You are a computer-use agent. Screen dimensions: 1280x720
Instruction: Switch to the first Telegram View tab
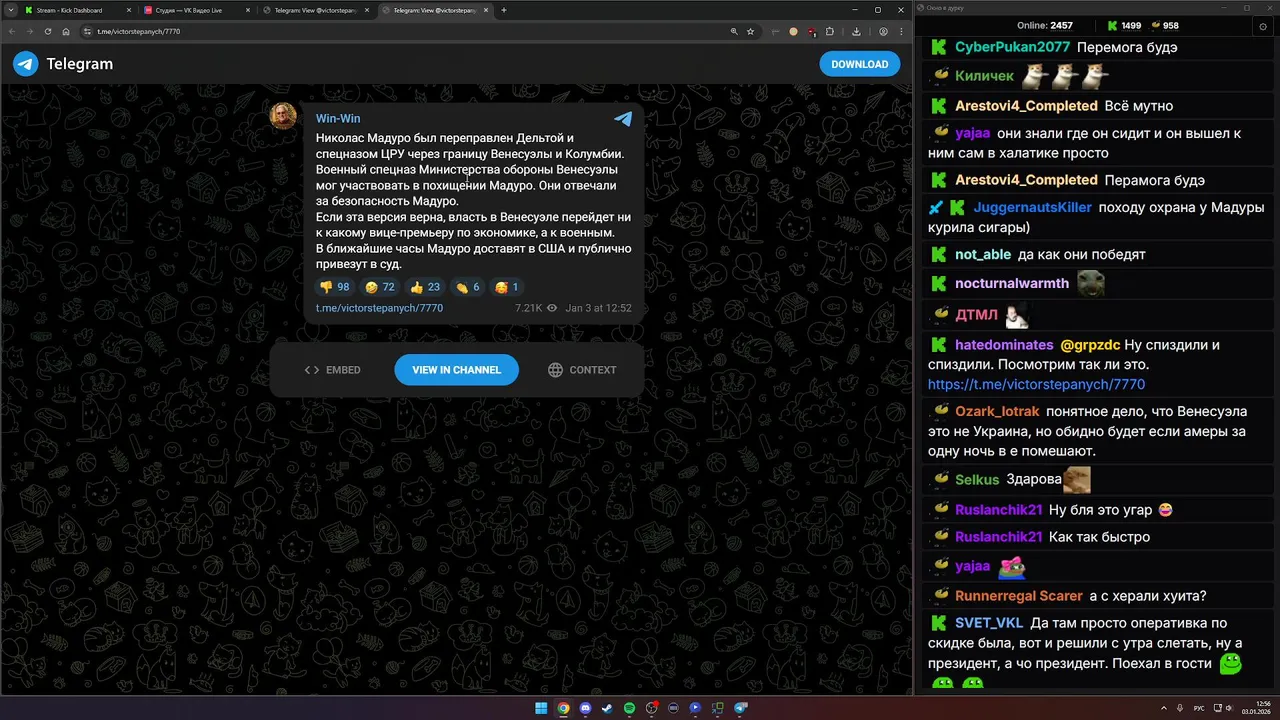click(315, 10)
